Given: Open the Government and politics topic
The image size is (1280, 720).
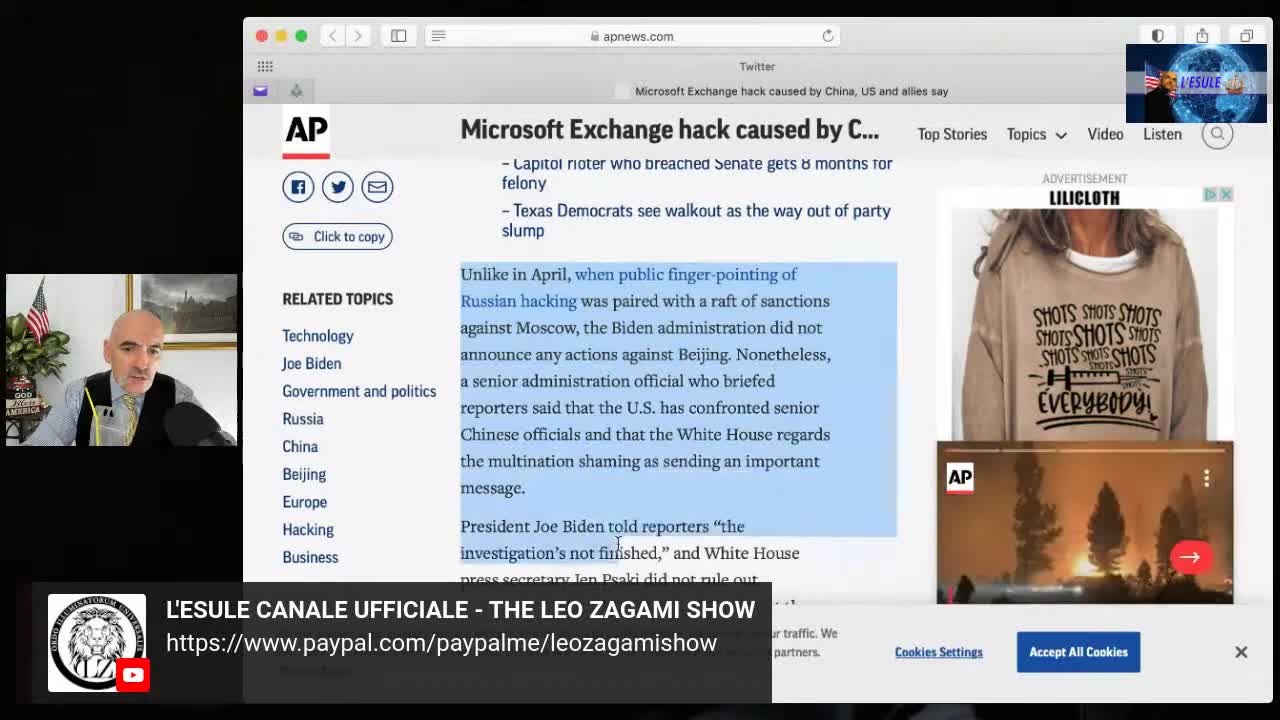Looking at the screenshot, I should click(359, 391).
